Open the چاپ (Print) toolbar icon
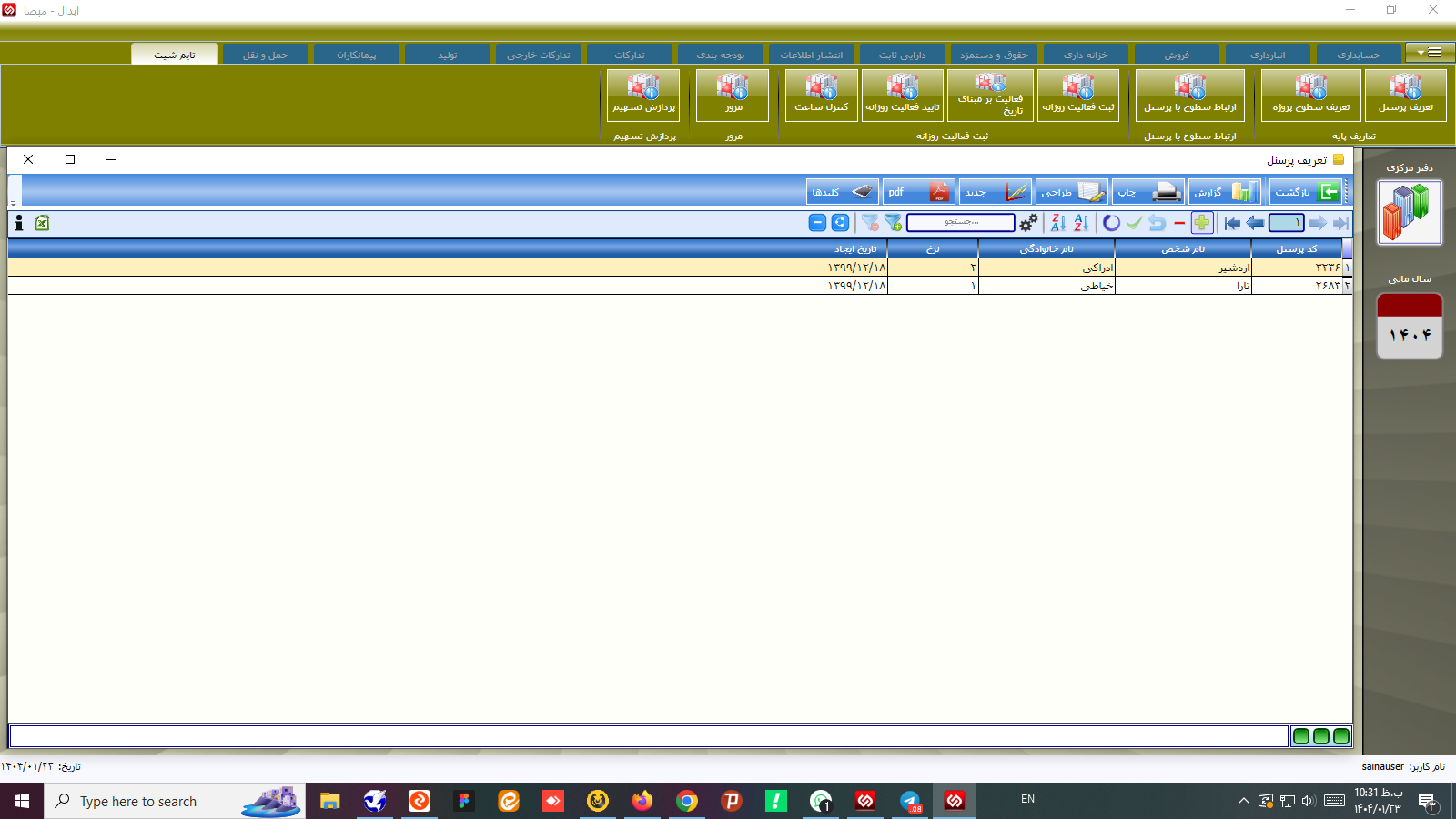This screenshot has height=819, width=1456. 1148,191
